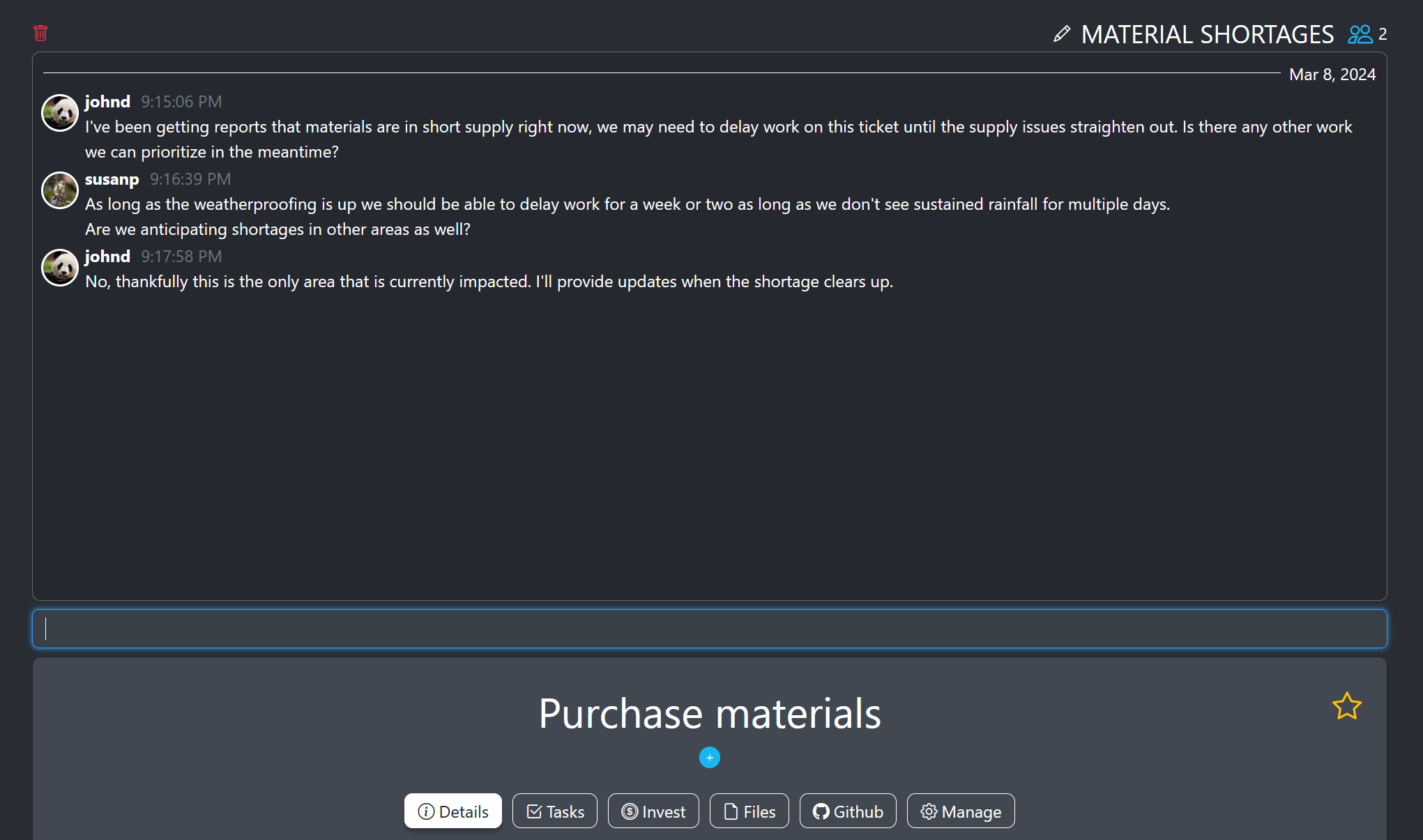Click the gear icon on Manage button

point(929,811)
